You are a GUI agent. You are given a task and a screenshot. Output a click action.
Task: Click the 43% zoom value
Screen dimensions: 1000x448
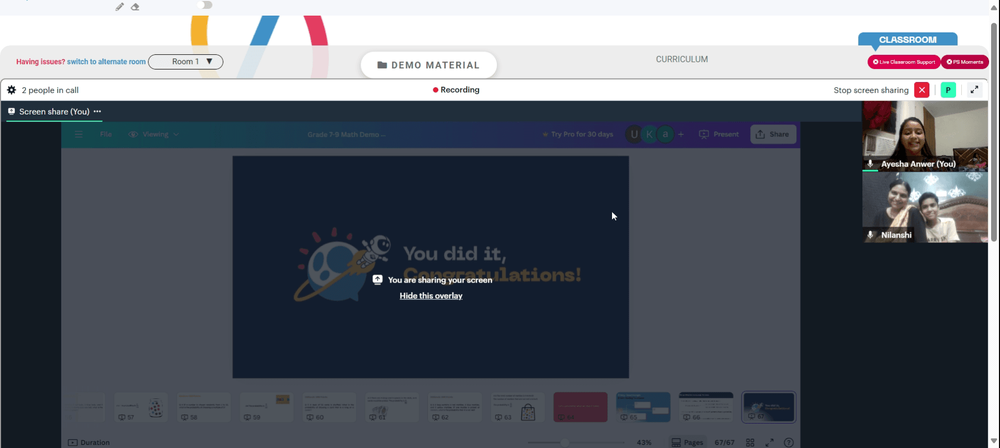644,442
